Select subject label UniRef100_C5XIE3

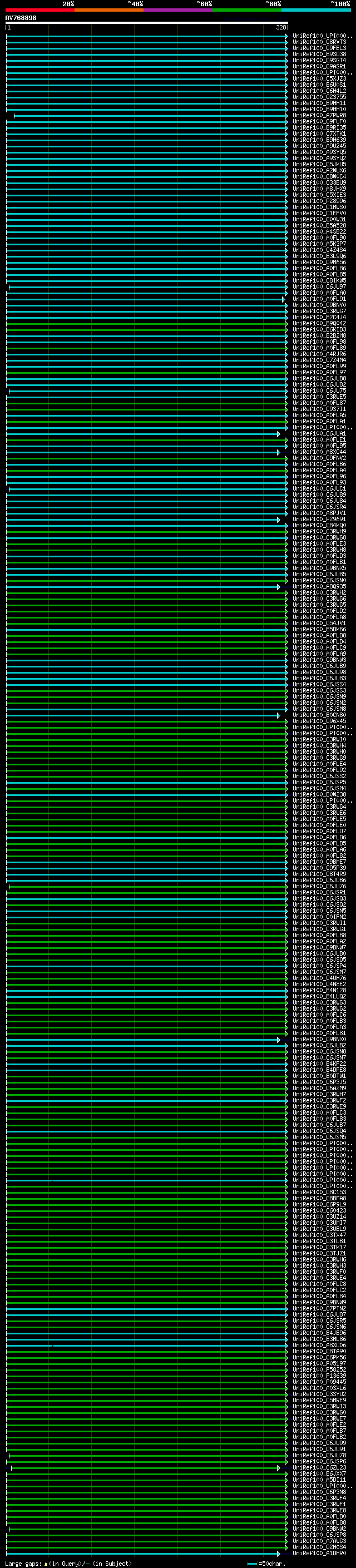click(x=319, y=195)
